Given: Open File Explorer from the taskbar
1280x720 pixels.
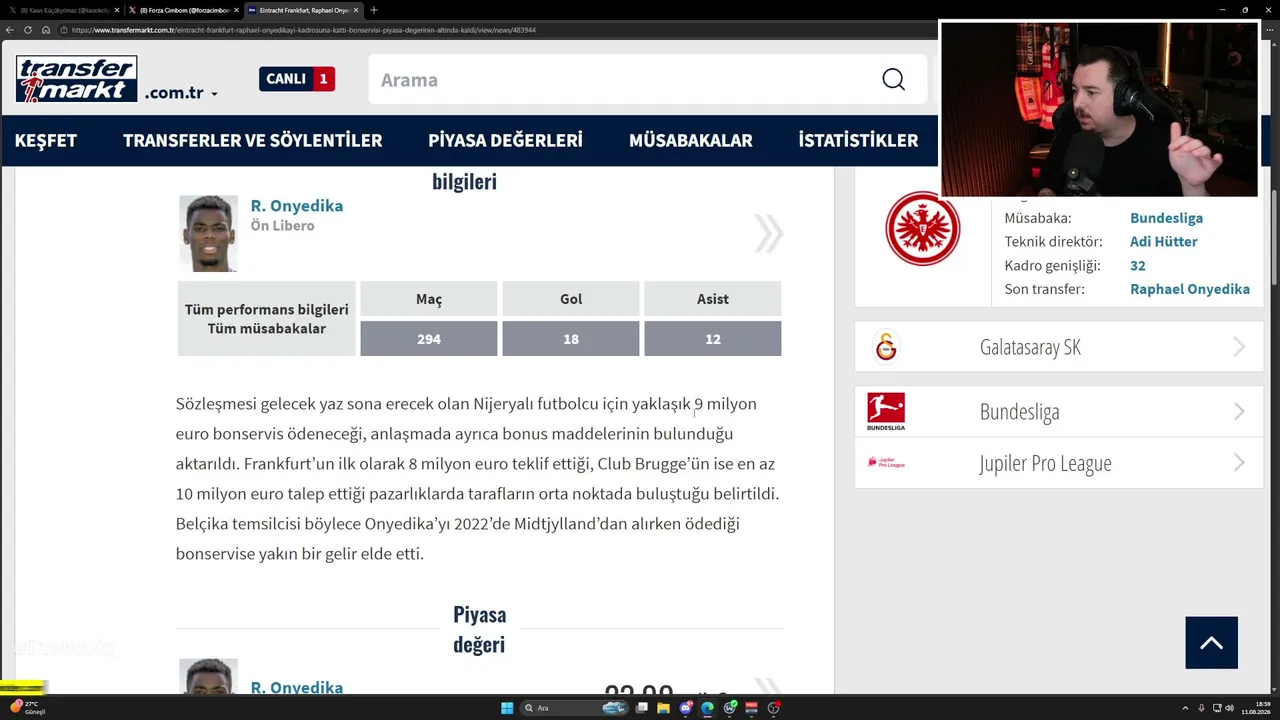Looking at the screenshot, I should click(x=664, y=708).
